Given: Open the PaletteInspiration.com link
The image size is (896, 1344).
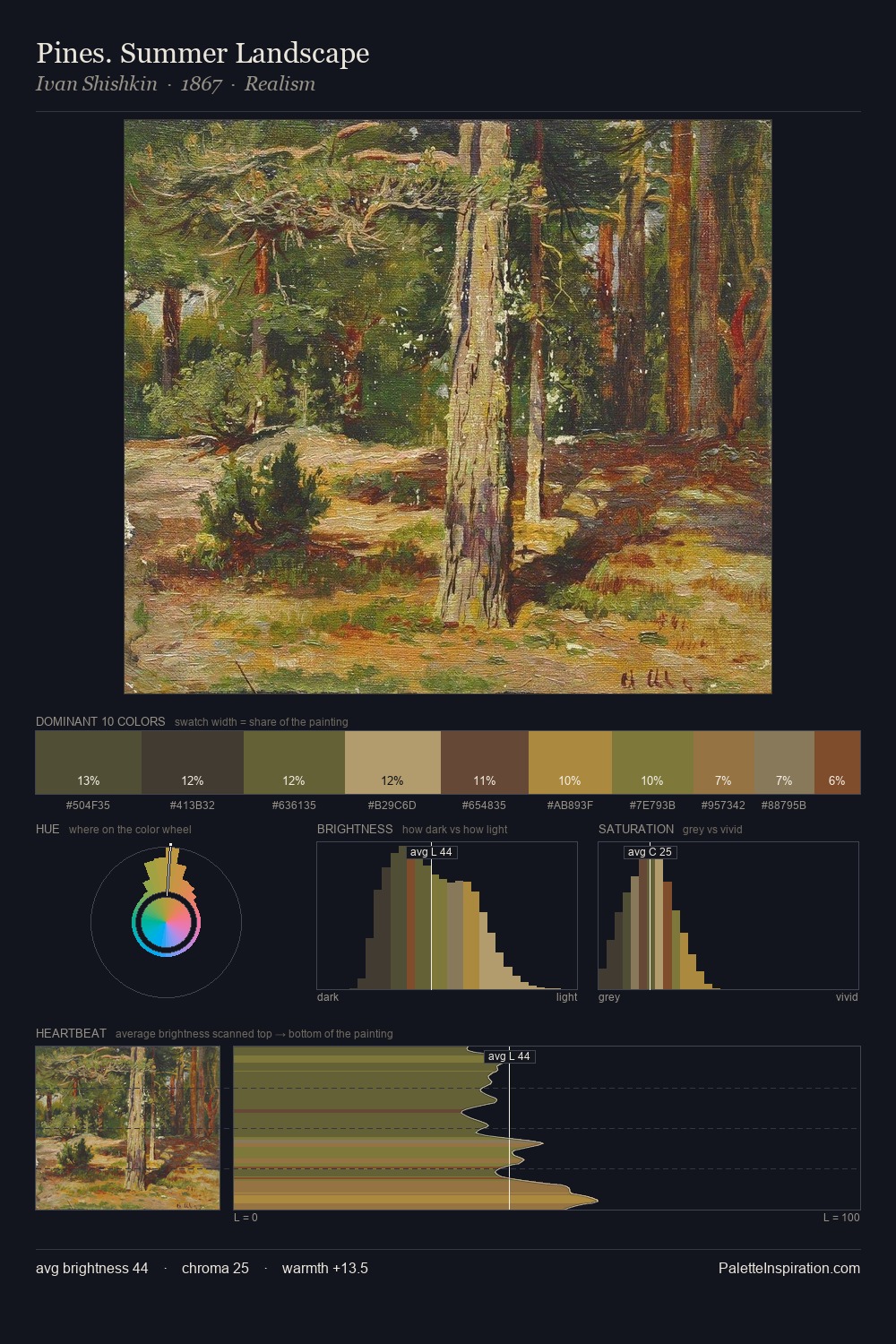Looking at the screenshot, I should (789, 1268).
